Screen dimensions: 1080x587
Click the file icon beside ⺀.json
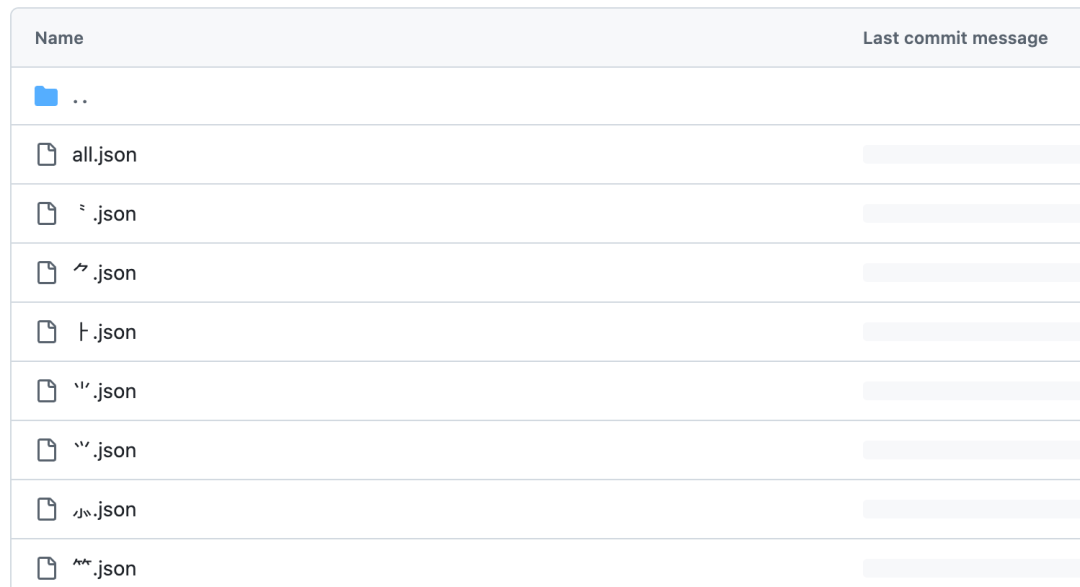pyautogui.click(x=46, y=214)
